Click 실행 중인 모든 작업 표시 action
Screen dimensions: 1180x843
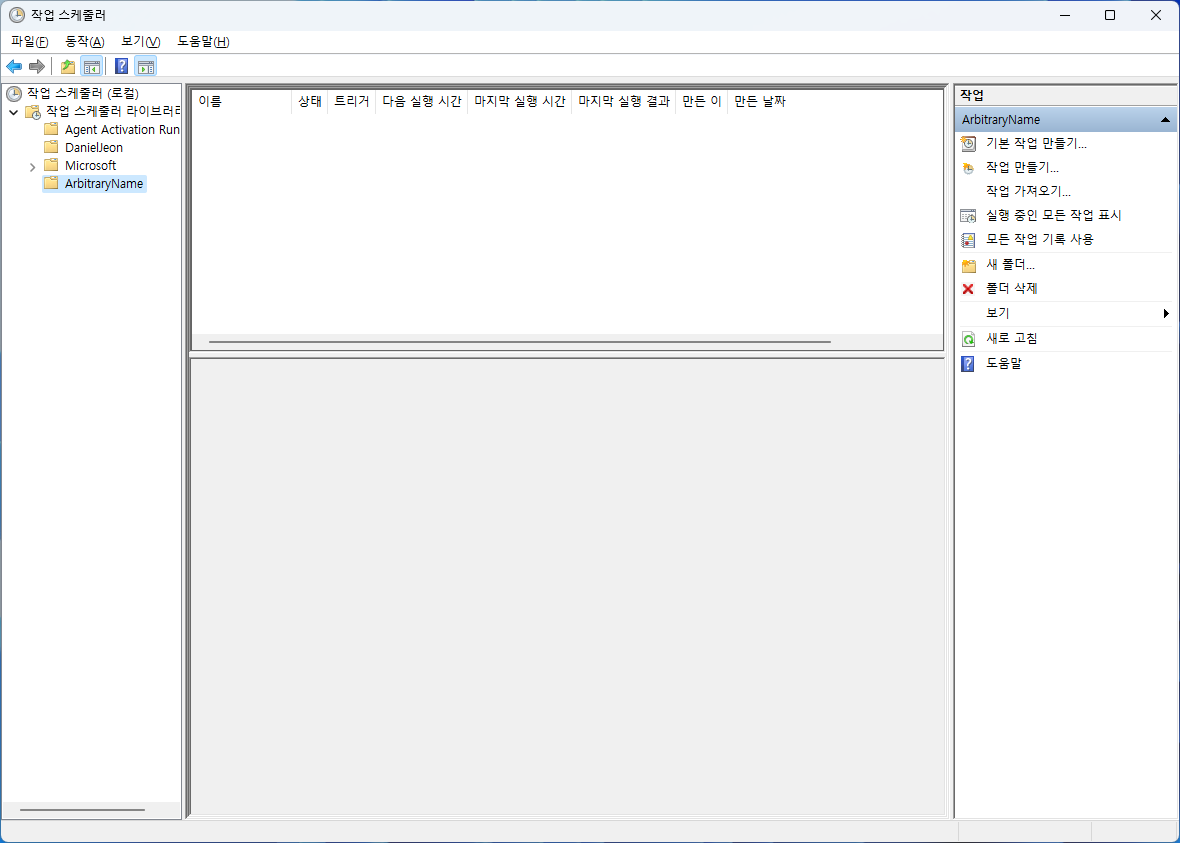click(1054, 215)
